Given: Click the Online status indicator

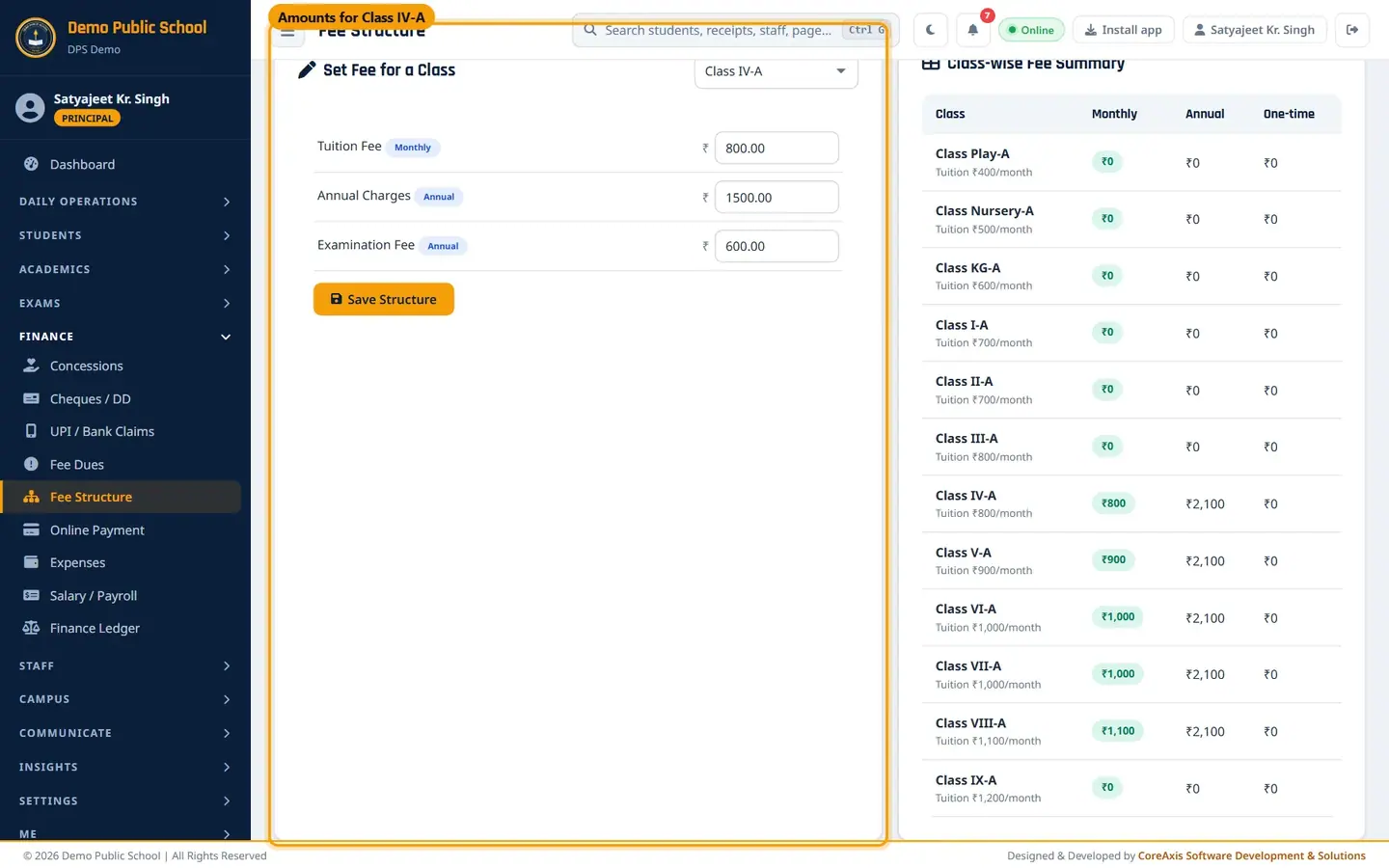Looking at the screenshot, I should (x=1031, y=30).
